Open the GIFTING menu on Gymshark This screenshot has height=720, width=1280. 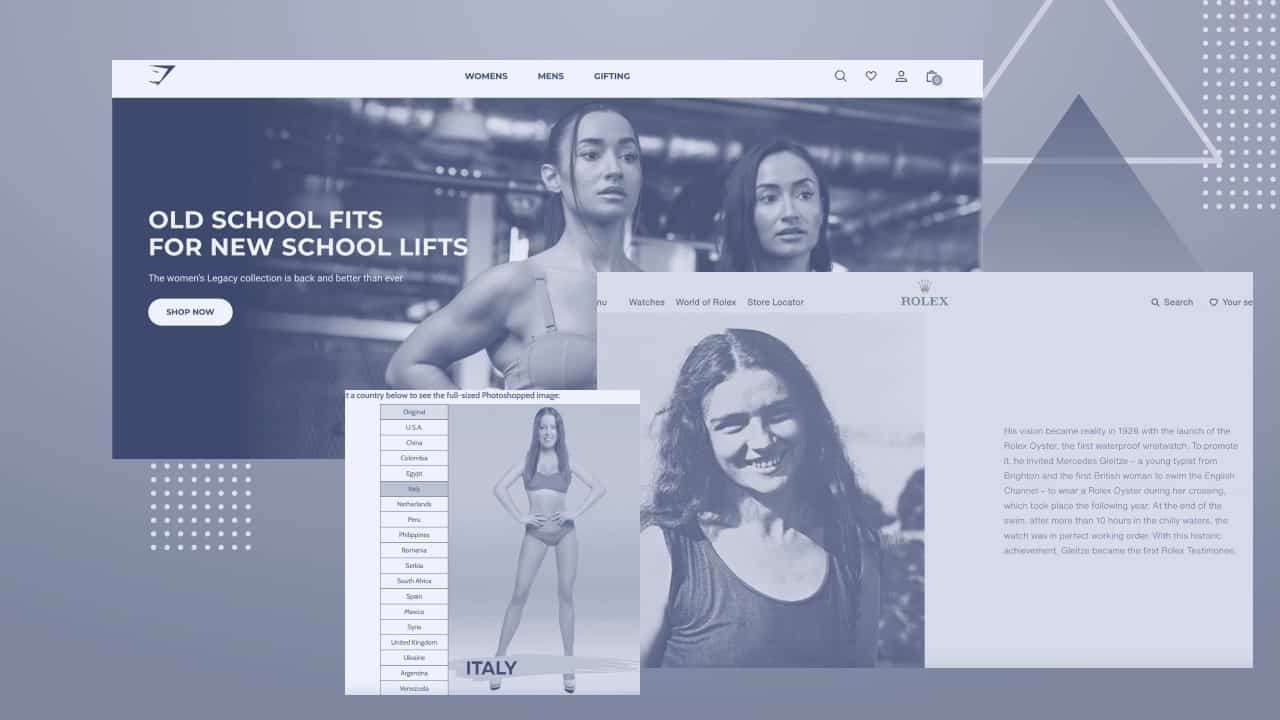click(612, 76)
